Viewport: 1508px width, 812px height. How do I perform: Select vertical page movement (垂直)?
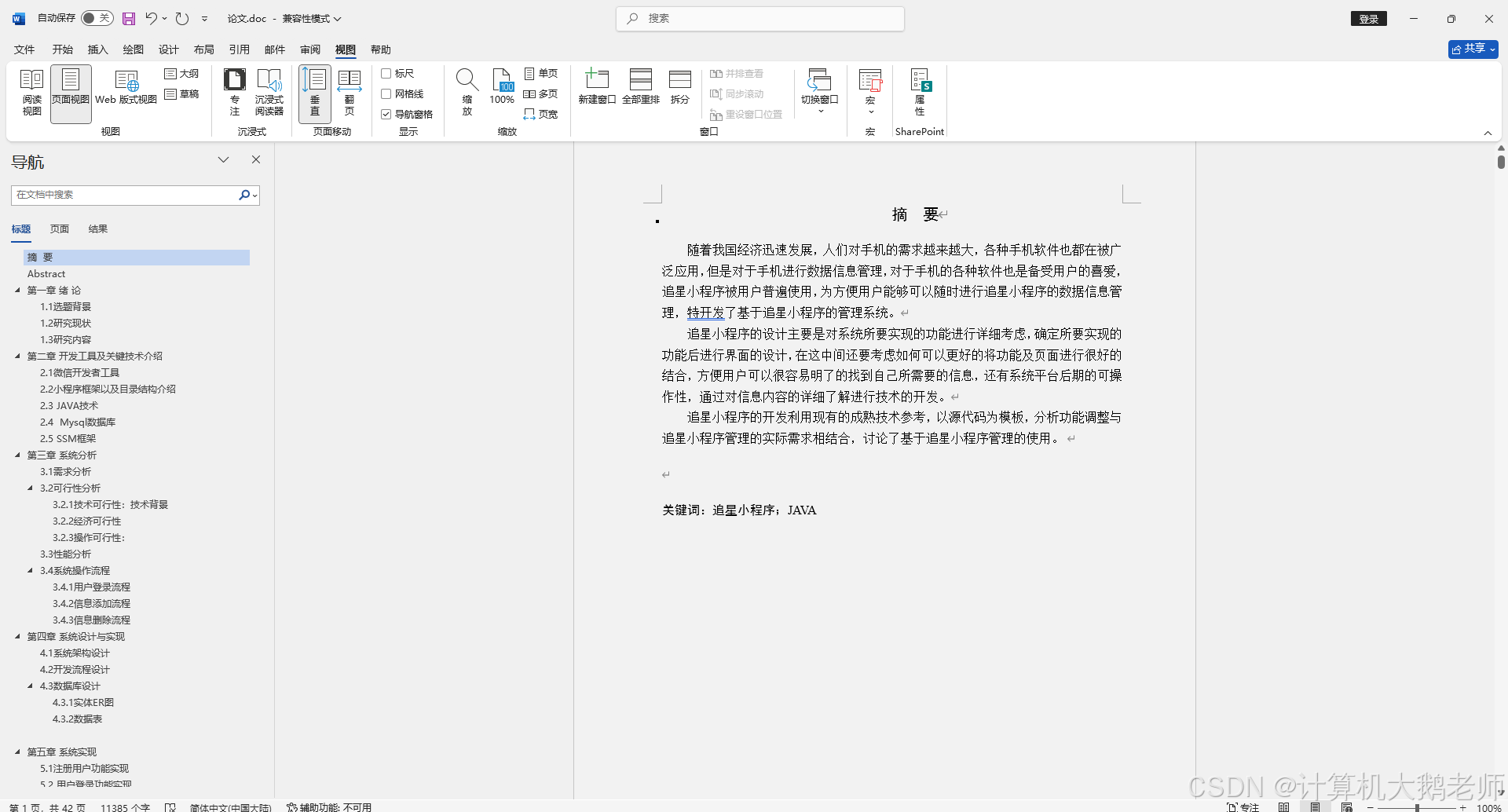315,93
